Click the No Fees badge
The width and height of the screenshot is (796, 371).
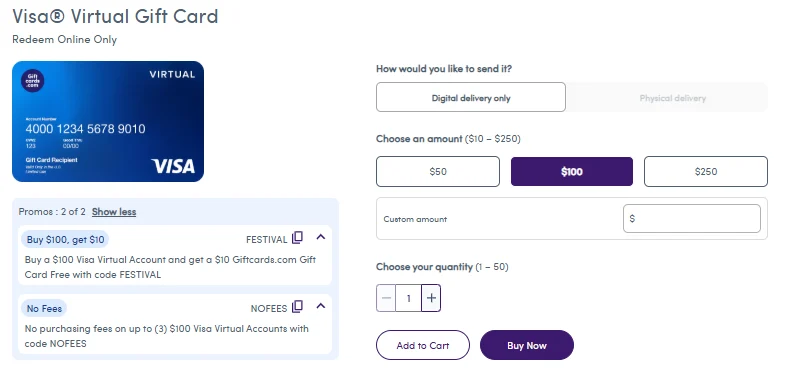click(44, 309)
